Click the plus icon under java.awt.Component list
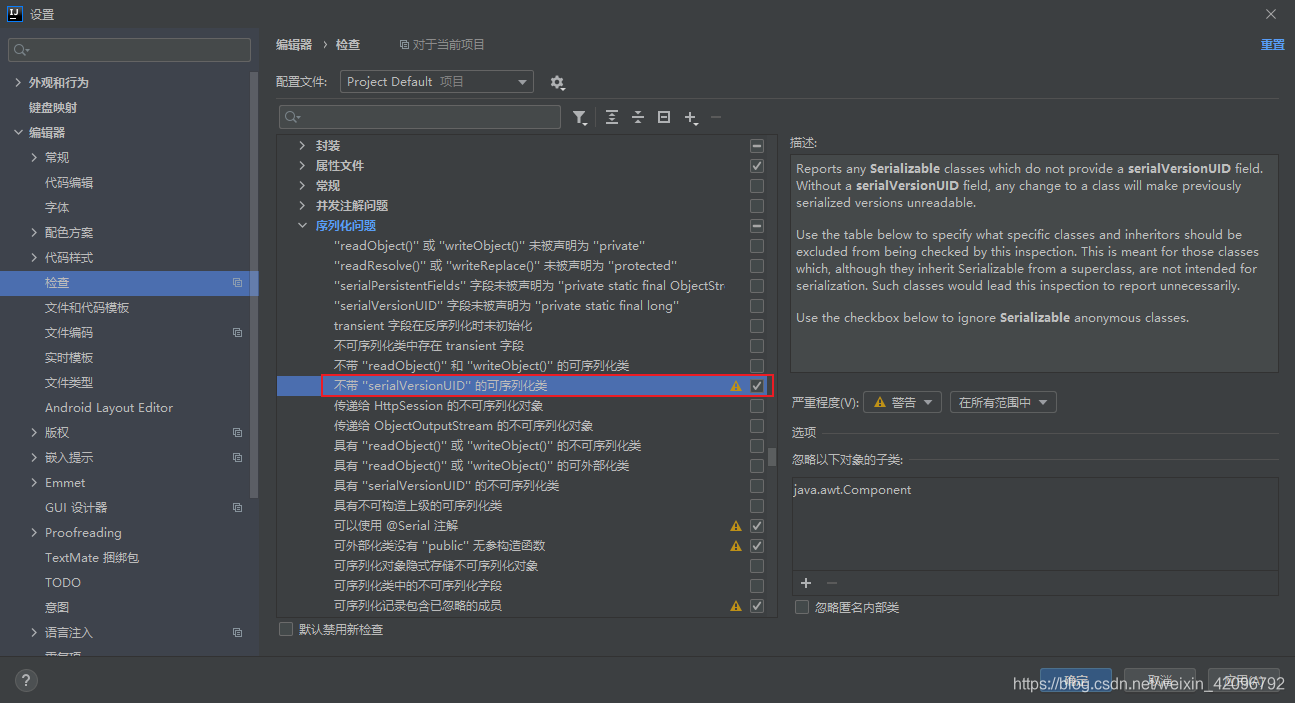The height and width of the screenshot is (703, 1295). pyautogui.click(x=806, y=583)
